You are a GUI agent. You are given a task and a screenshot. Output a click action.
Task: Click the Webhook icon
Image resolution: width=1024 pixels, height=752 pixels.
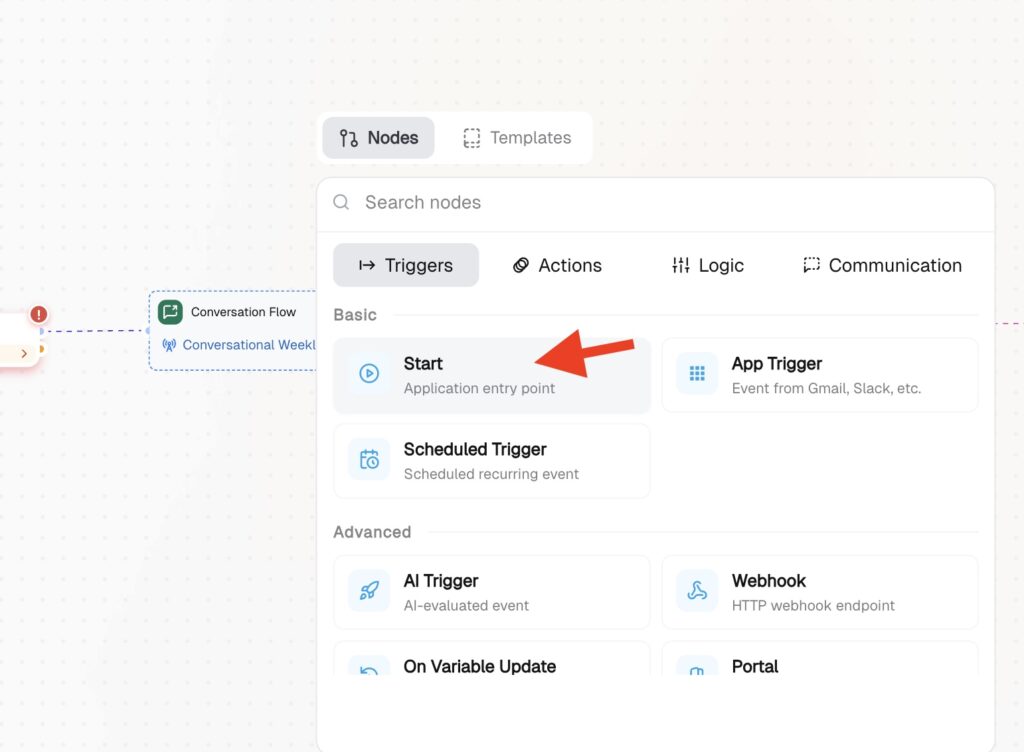pyautogui.click(x=697, y=591)
